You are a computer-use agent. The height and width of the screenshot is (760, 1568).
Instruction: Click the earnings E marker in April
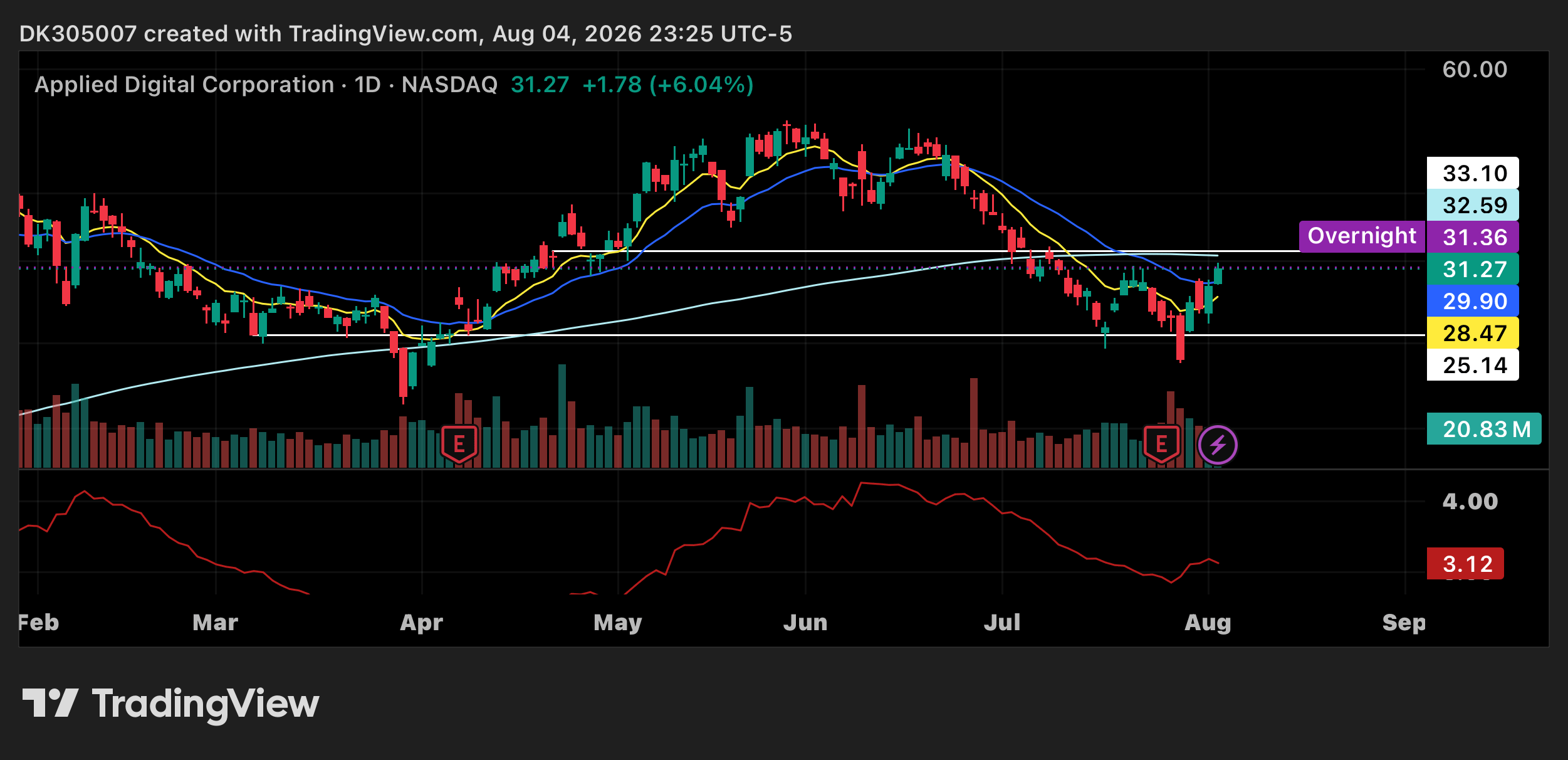(459, 444)
